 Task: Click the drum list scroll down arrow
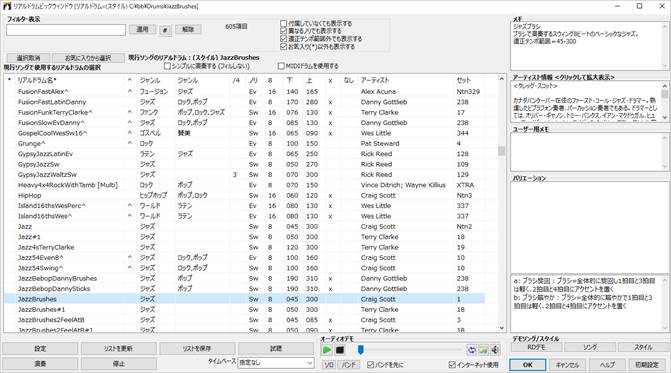[x=502, y=328]
